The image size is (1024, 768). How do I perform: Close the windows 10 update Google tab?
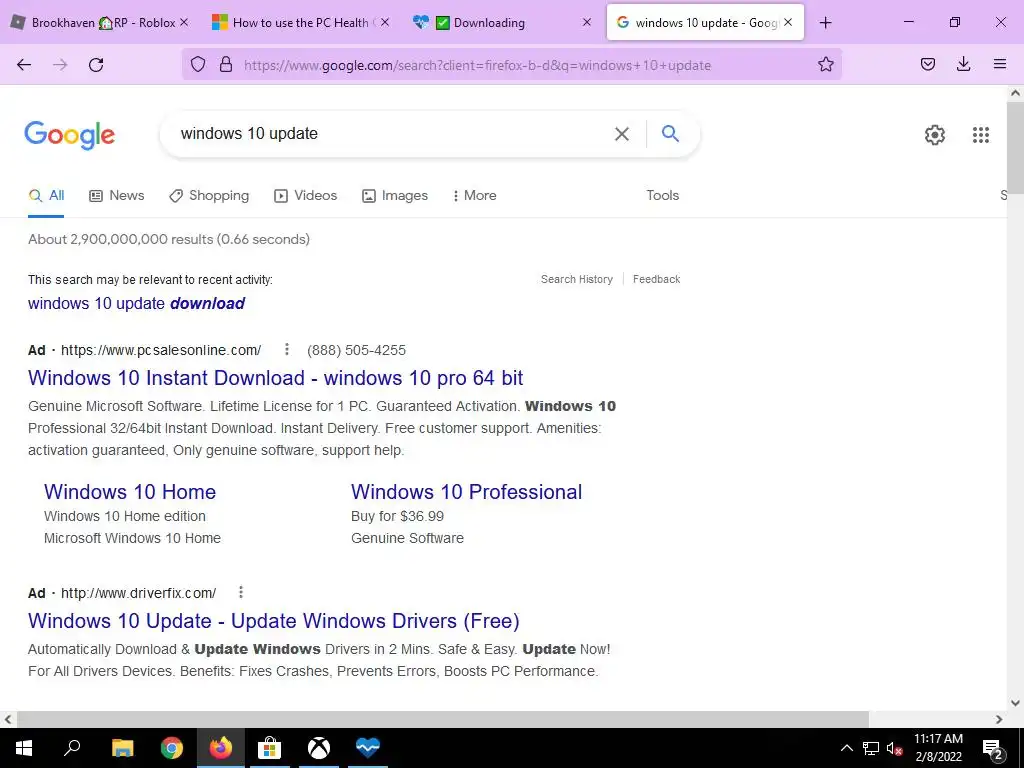point(788,22)
